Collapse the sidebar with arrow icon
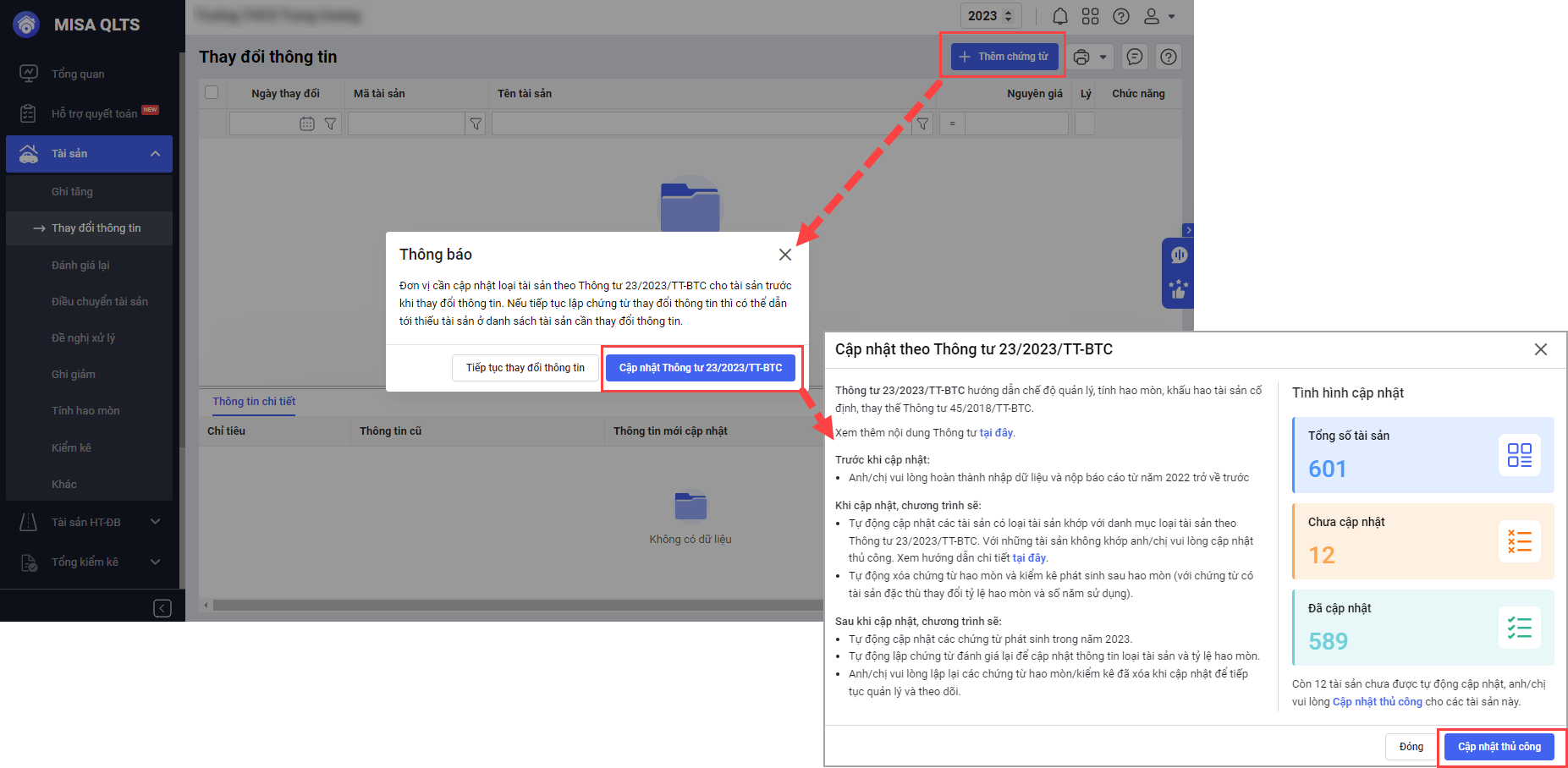 click(162, 608)
